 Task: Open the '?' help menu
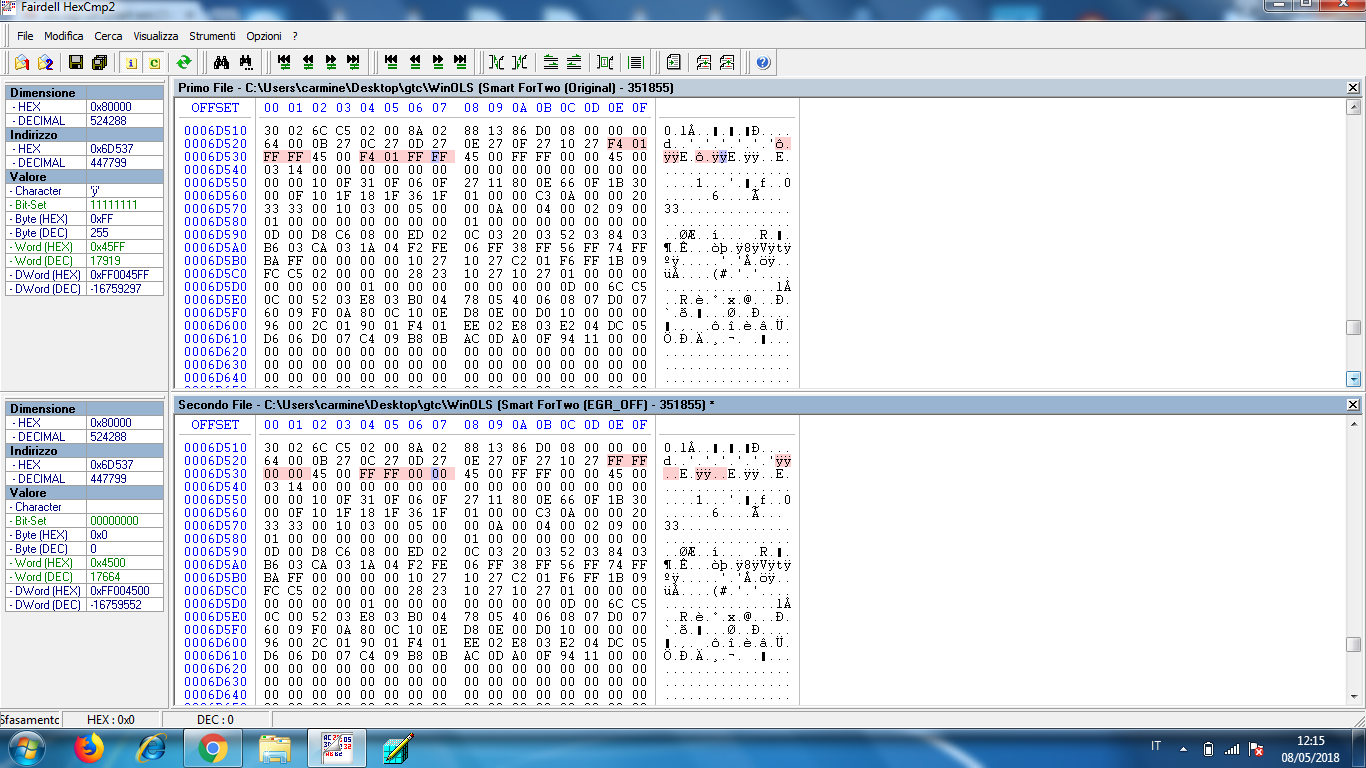point(295,36)
